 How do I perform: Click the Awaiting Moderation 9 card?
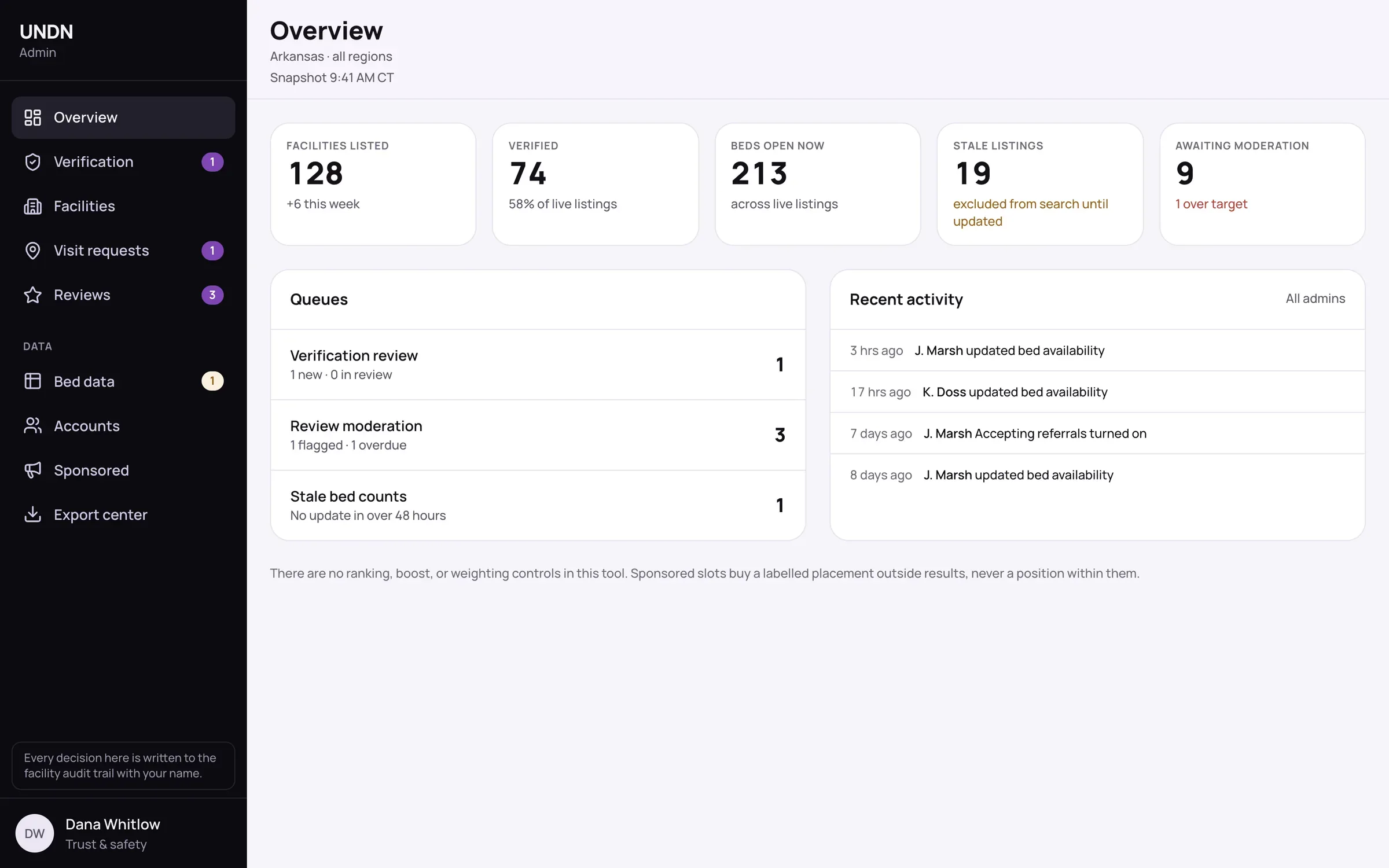tap(1262, 184)
